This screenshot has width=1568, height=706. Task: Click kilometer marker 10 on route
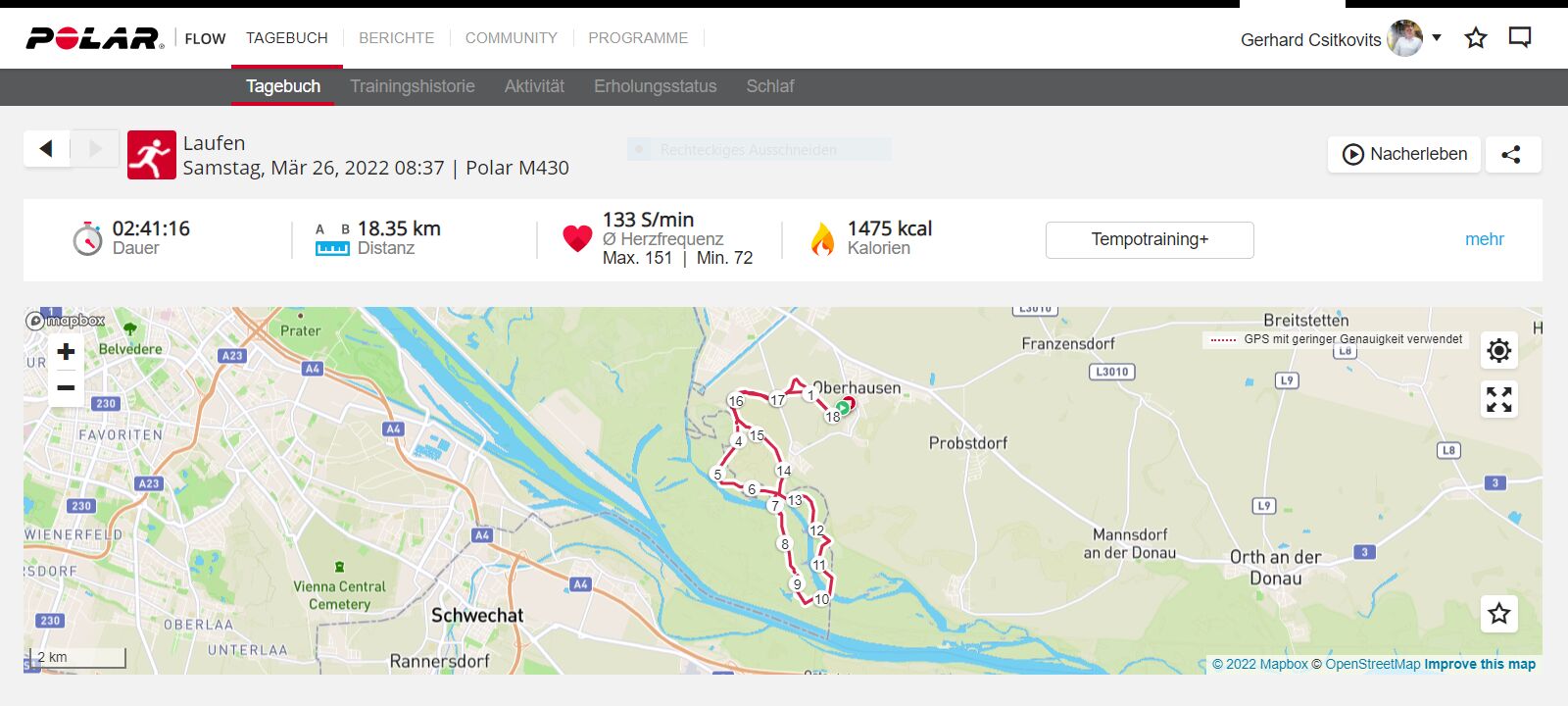click(821, 599)
